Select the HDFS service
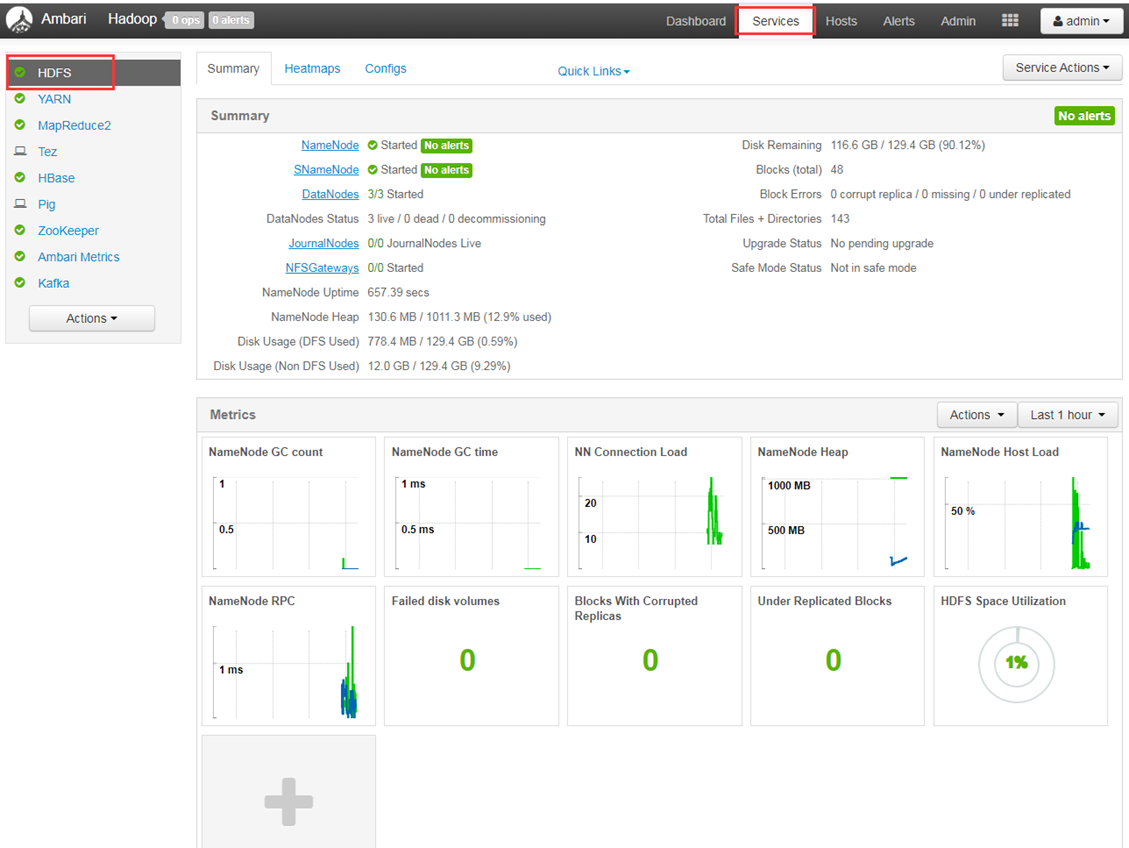 click(x=94, y=73)
